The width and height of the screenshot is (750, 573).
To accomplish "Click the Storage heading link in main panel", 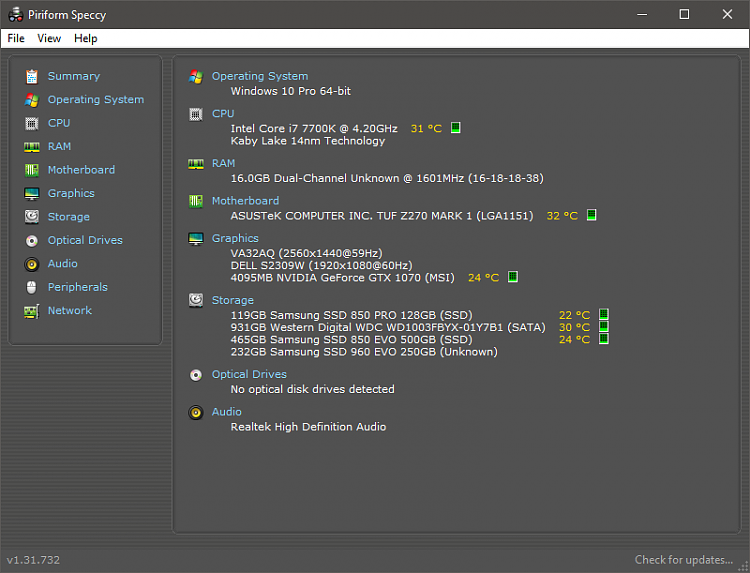I will pos(232,300).
